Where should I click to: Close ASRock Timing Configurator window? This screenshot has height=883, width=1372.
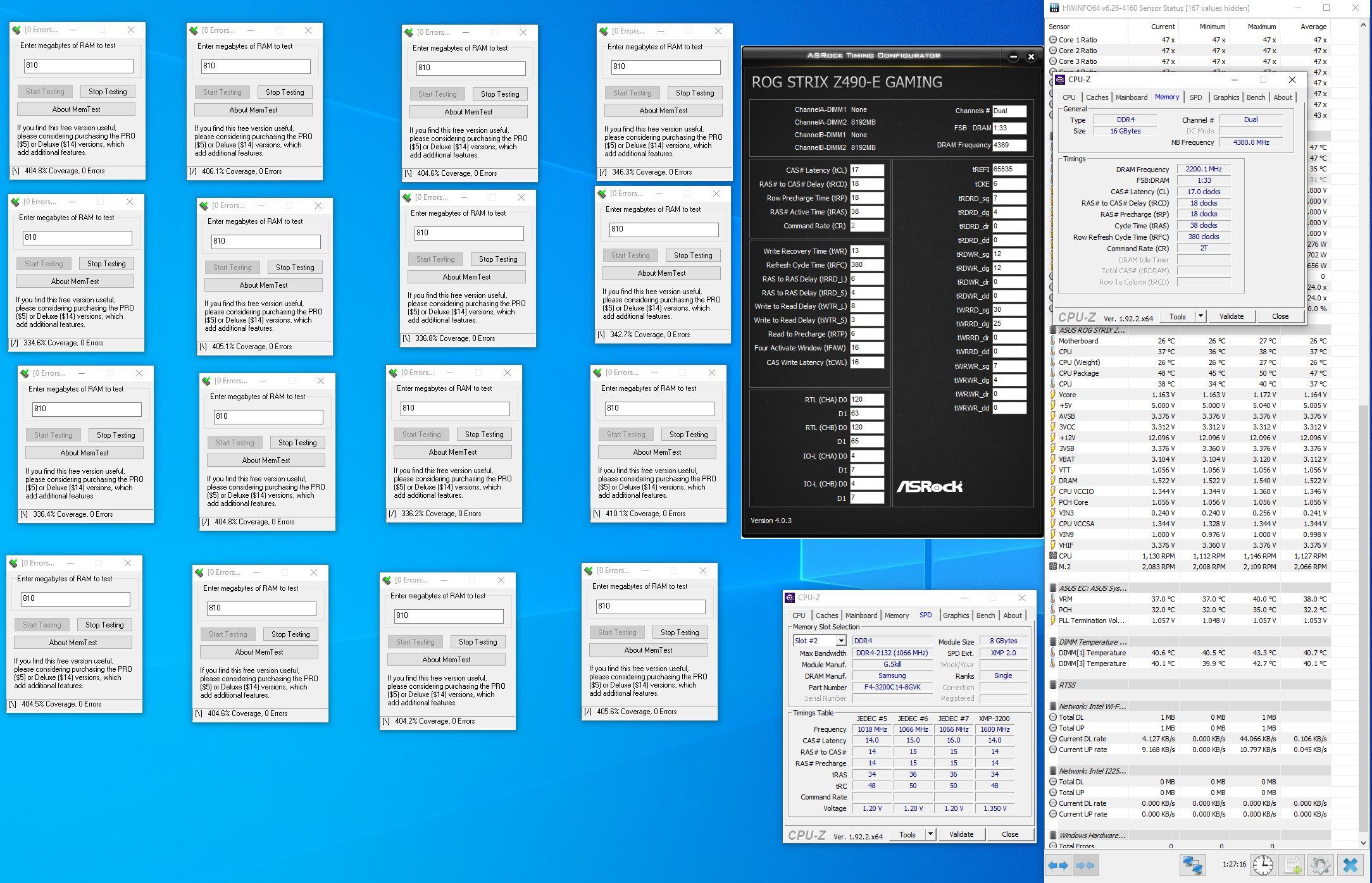coord(1031,57)
